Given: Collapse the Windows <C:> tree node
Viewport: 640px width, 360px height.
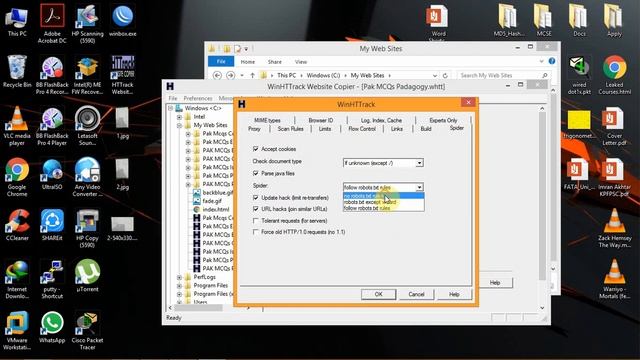Looking at the screenshot, I should [171, 108].
